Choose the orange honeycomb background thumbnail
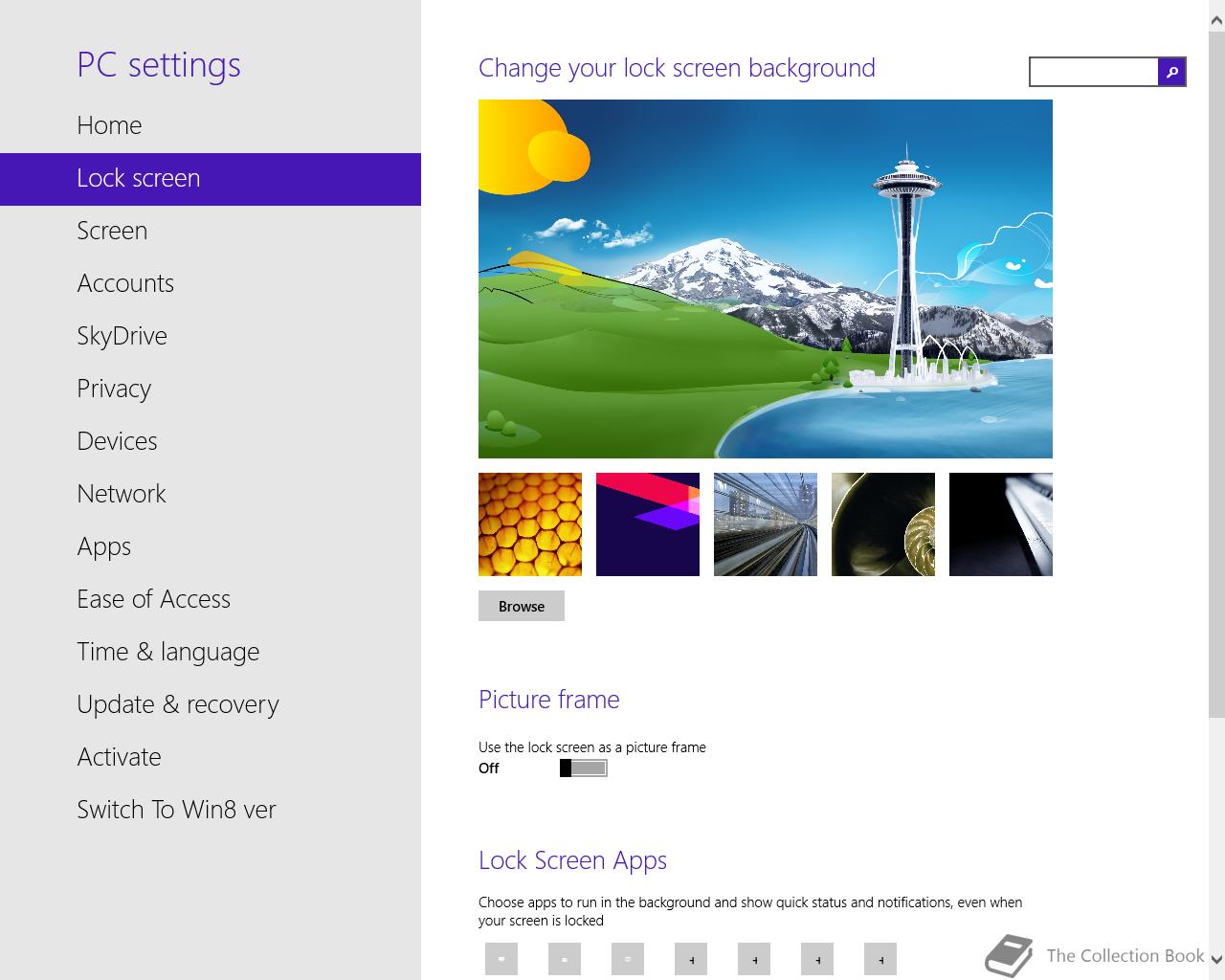This screenshot has width=1225, height=980. coord(530,524)
